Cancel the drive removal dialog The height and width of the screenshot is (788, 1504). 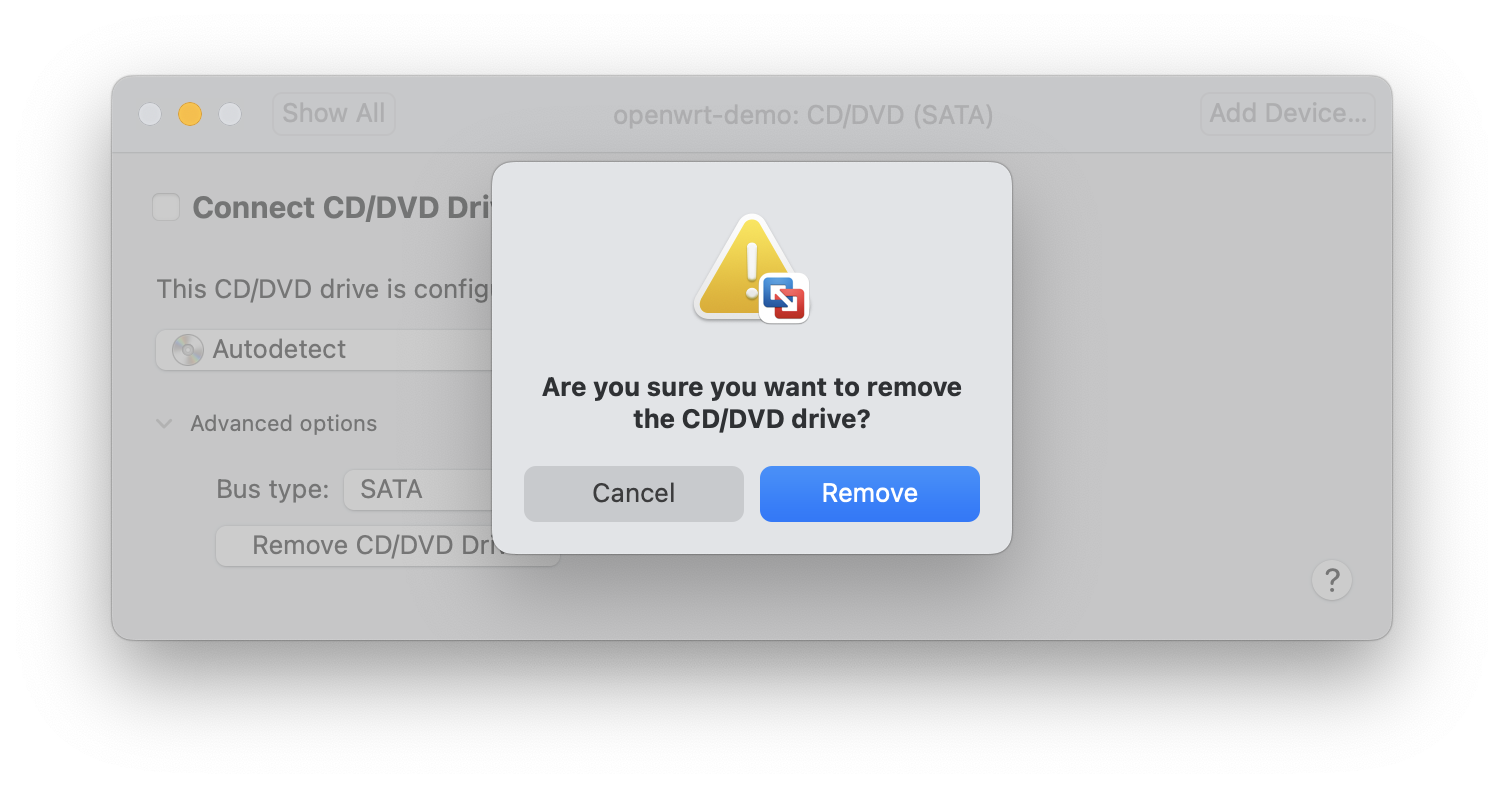(633, 493)
